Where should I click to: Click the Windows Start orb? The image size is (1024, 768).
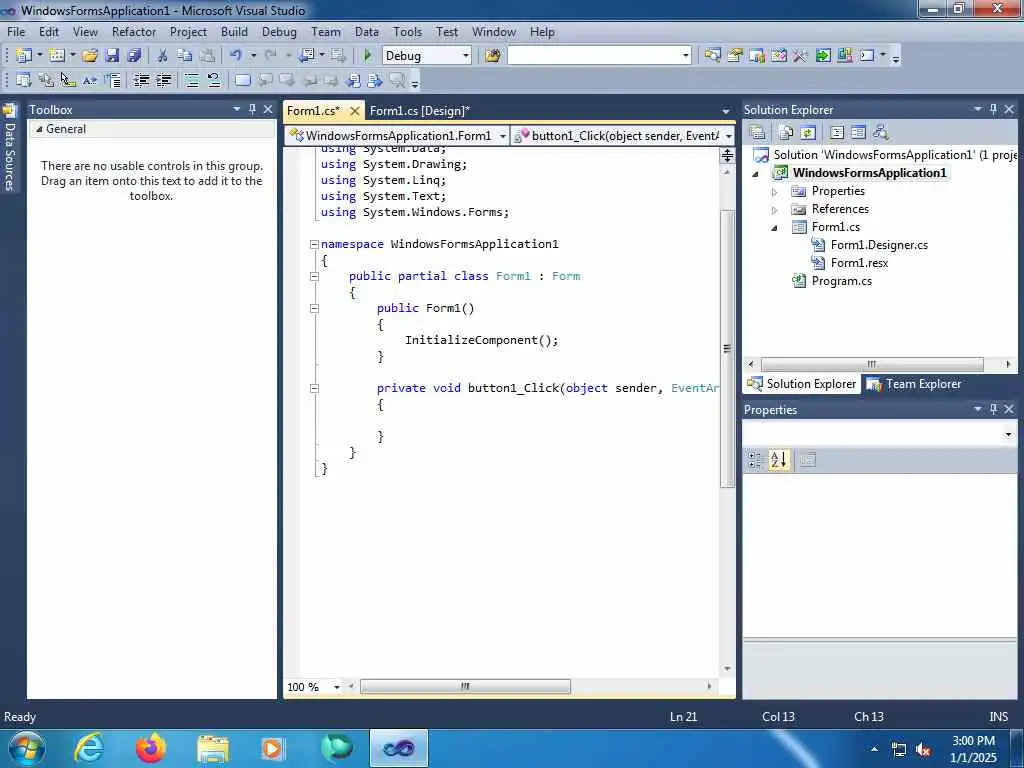27,748
